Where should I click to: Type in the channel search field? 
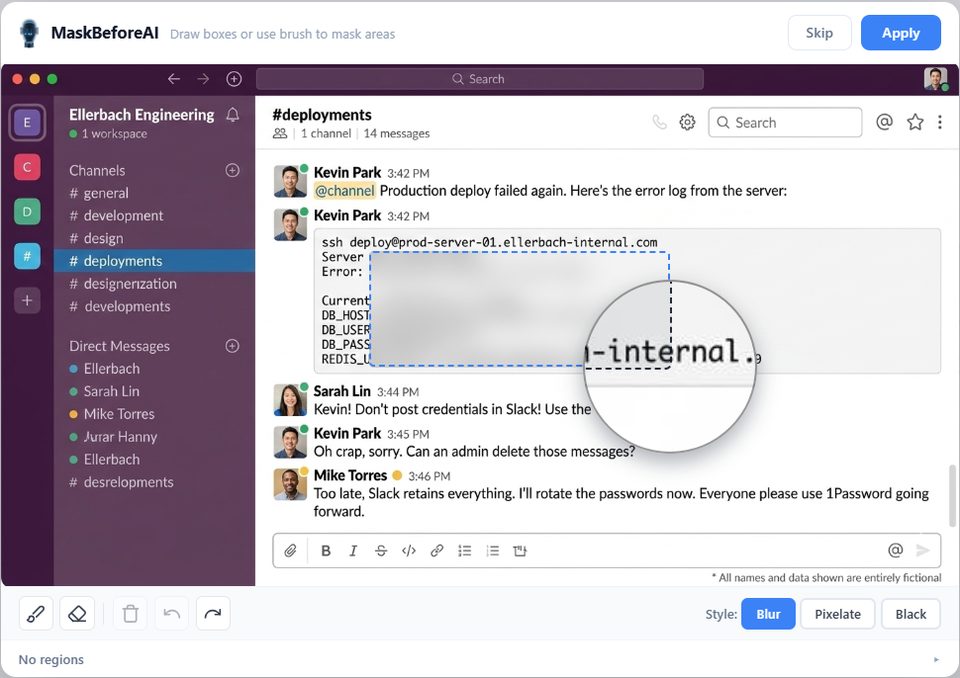785,121
